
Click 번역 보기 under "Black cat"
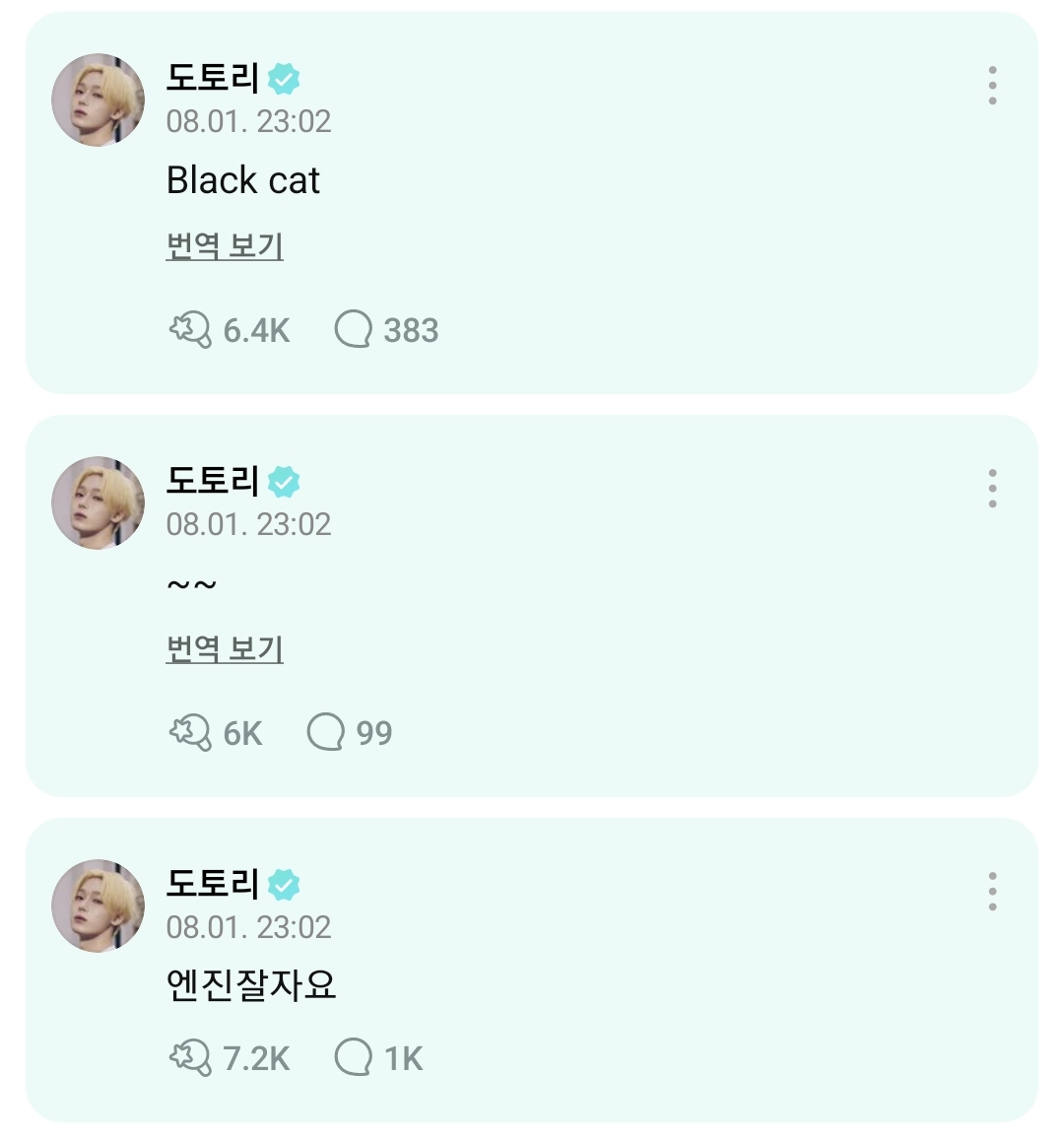coord(225,246)
